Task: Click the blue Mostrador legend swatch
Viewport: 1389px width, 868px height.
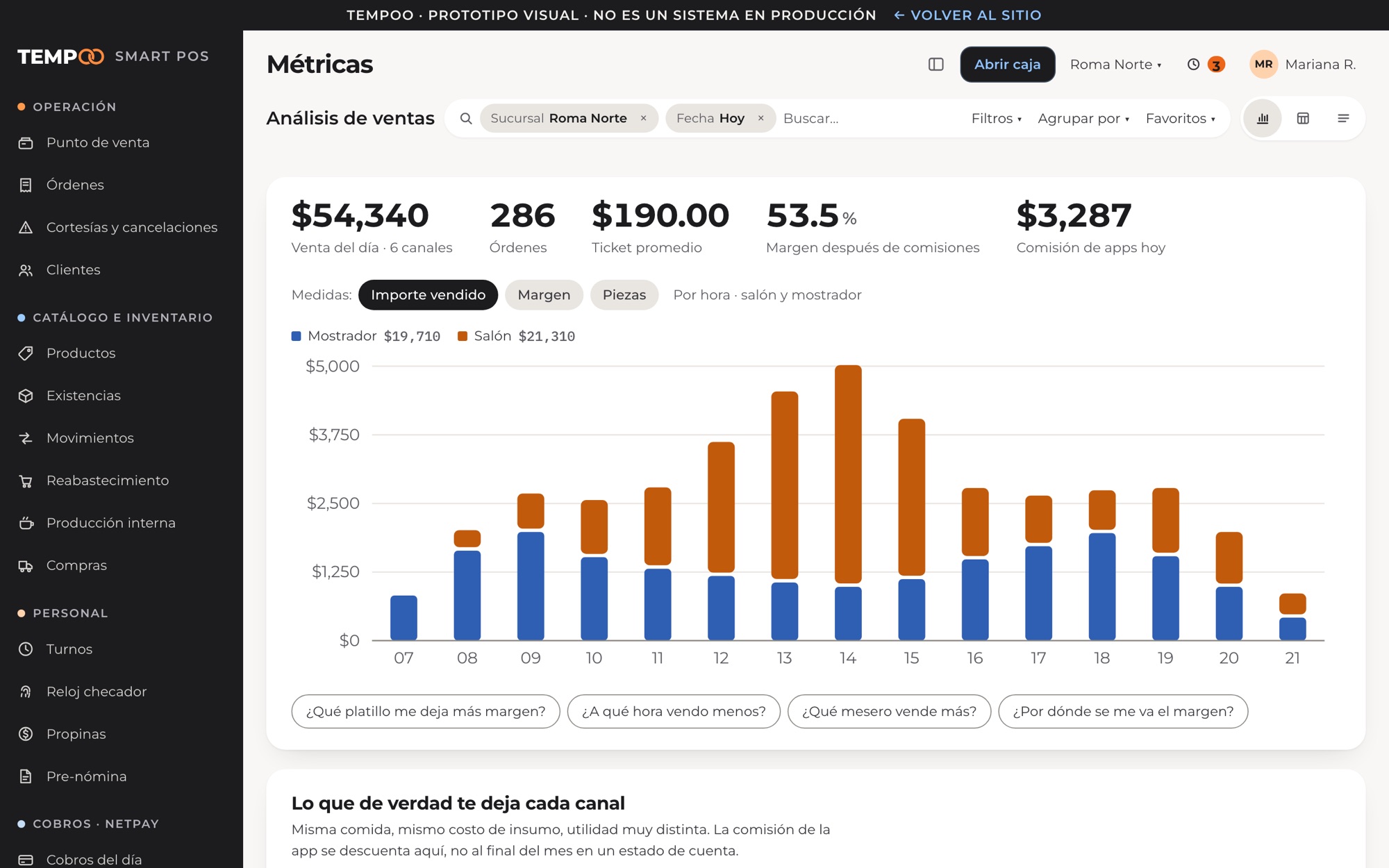Action: pos(297,336)
